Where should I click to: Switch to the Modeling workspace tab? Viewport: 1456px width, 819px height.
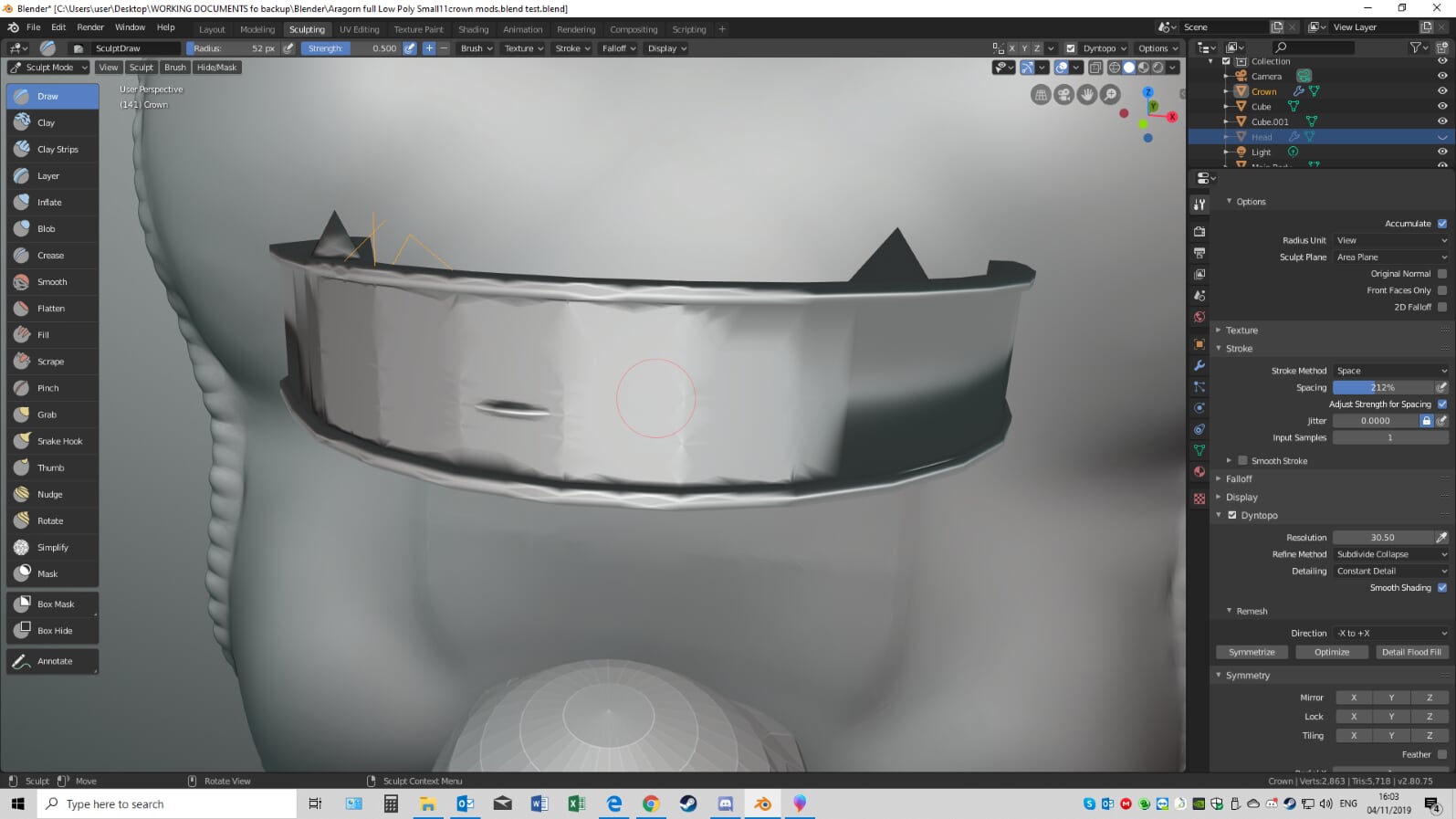257,29
